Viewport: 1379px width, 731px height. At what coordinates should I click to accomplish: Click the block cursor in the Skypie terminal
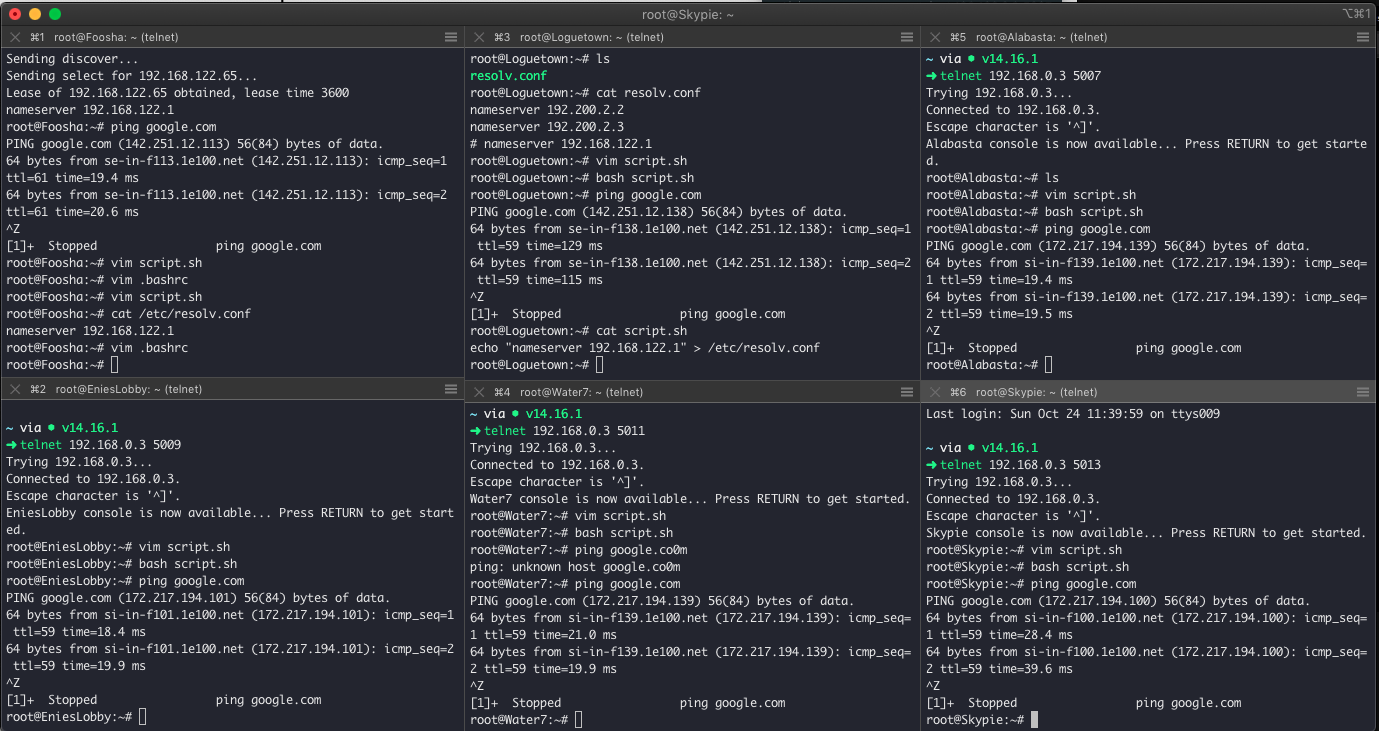(x=1037, y=719)
